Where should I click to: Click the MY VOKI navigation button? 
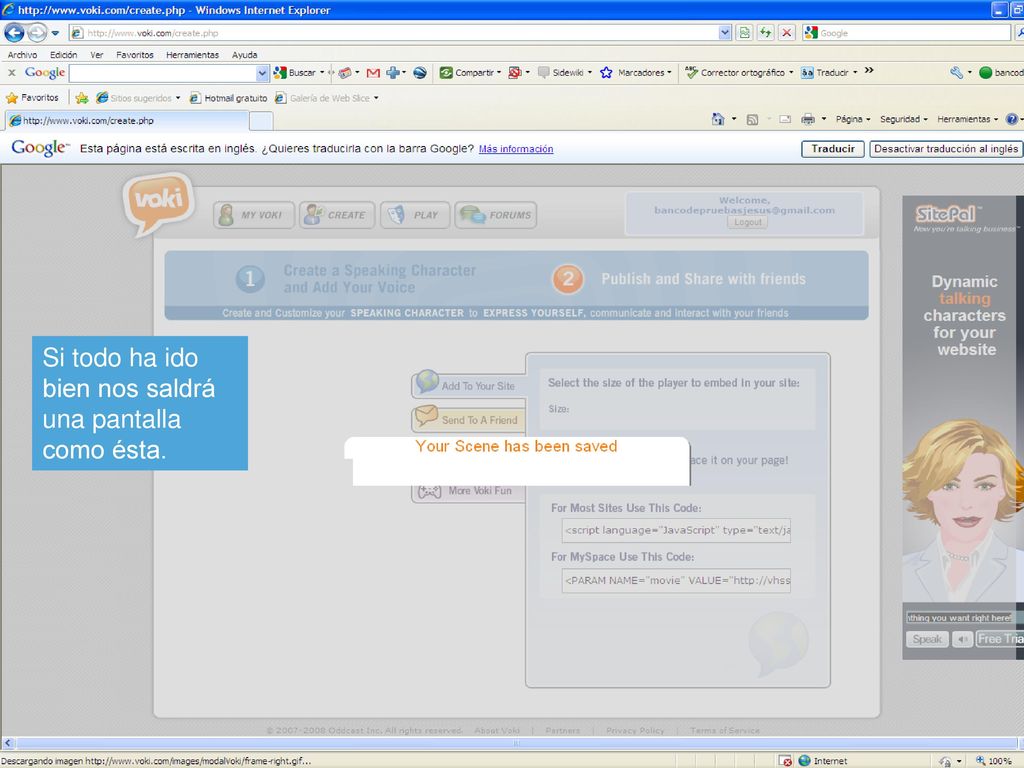coord(254,215)
